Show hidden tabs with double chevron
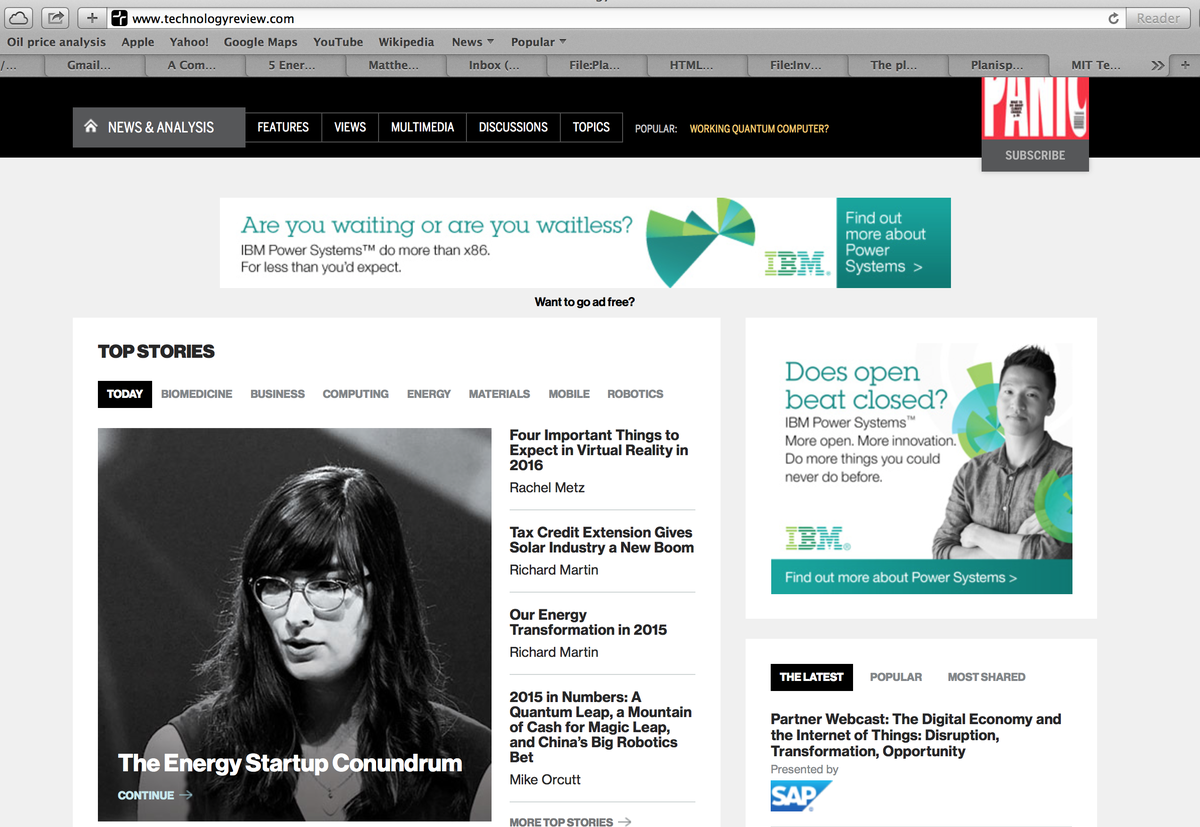Viewport: 1200px width, 827px height. [x=1158, y=65]
